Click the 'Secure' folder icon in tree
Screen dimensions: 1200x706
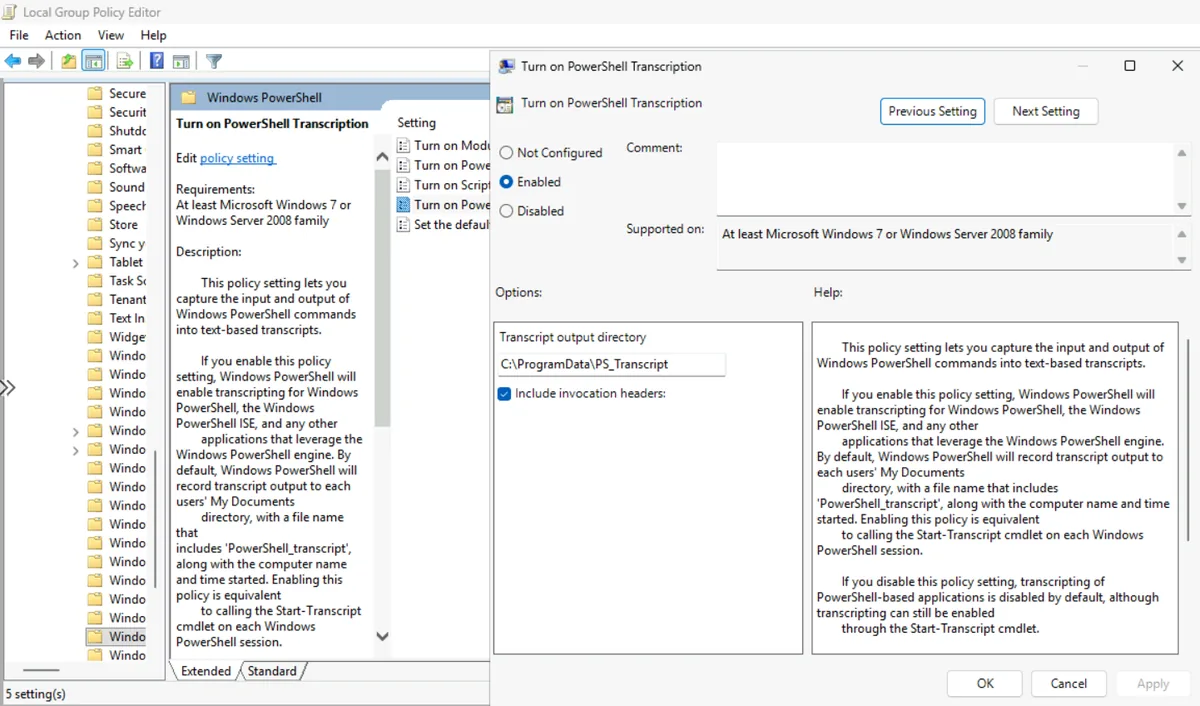[x=95, y=93]
